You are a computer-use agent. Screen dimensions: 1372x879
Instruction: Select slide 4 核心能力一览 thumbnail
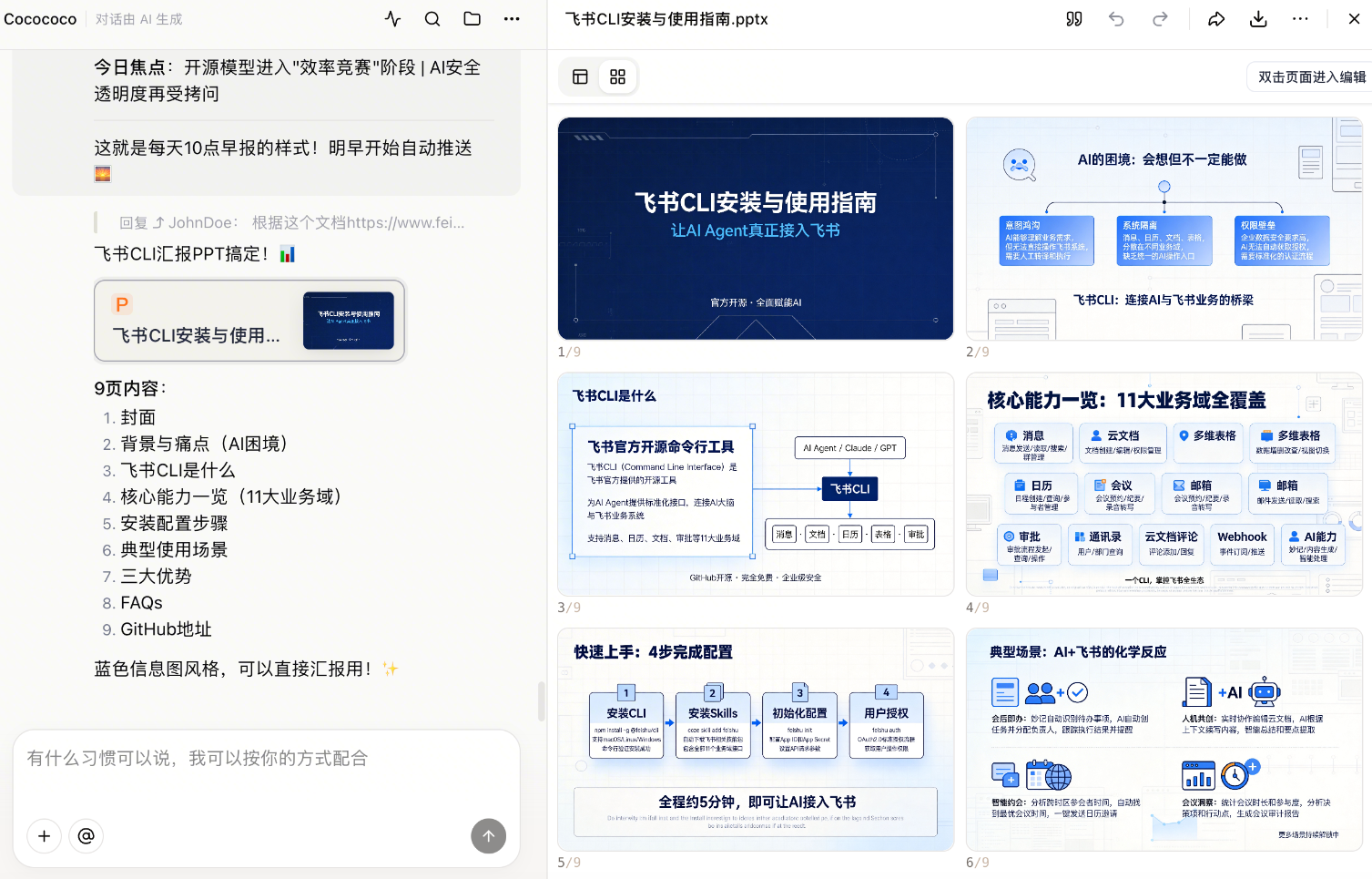(x=1164, y=485)
